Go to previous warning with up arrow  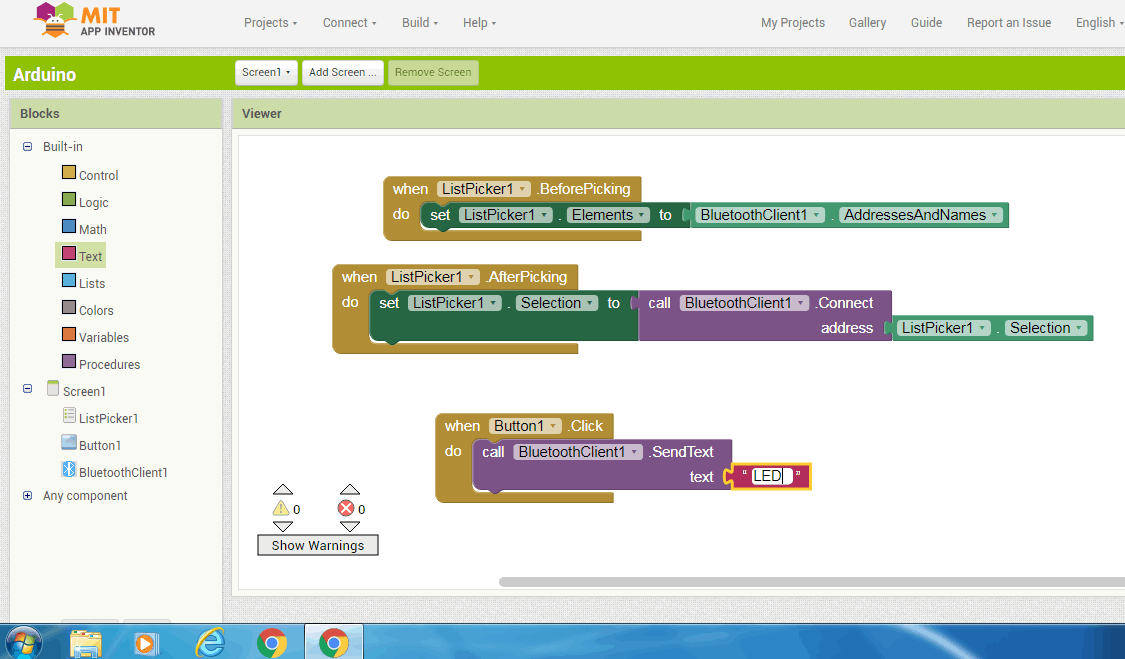[283, 490]
